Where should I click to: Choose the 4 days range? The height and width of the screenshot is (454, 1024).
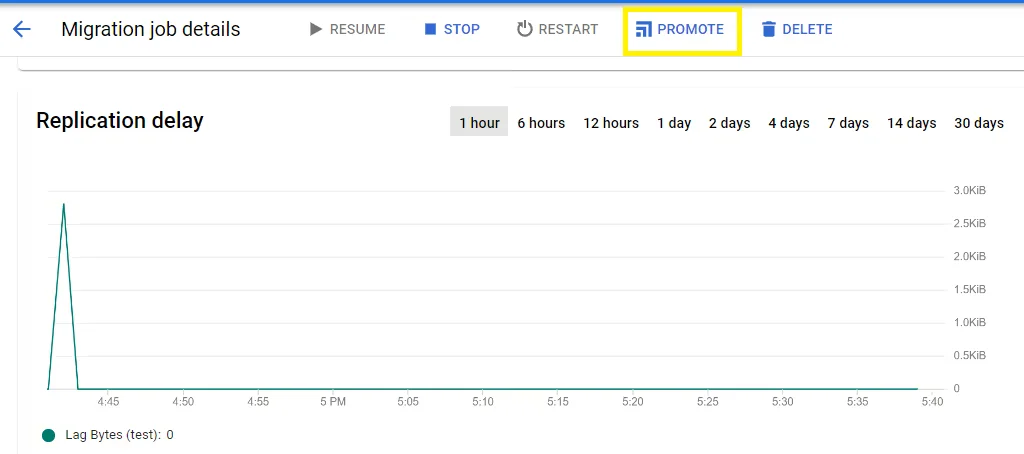coord(788,123)
